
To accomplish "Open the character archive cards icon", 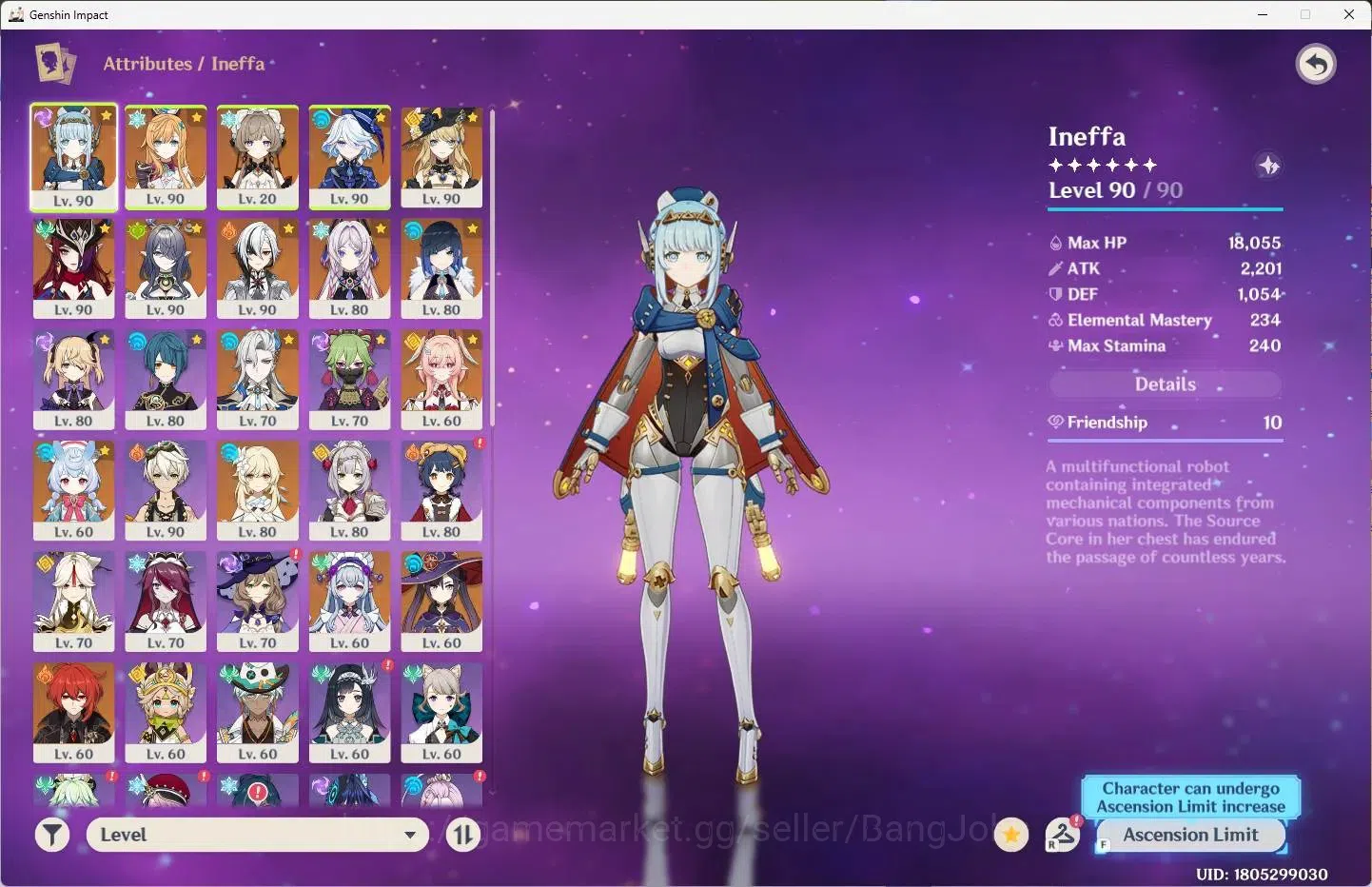I will coord(55,64).
